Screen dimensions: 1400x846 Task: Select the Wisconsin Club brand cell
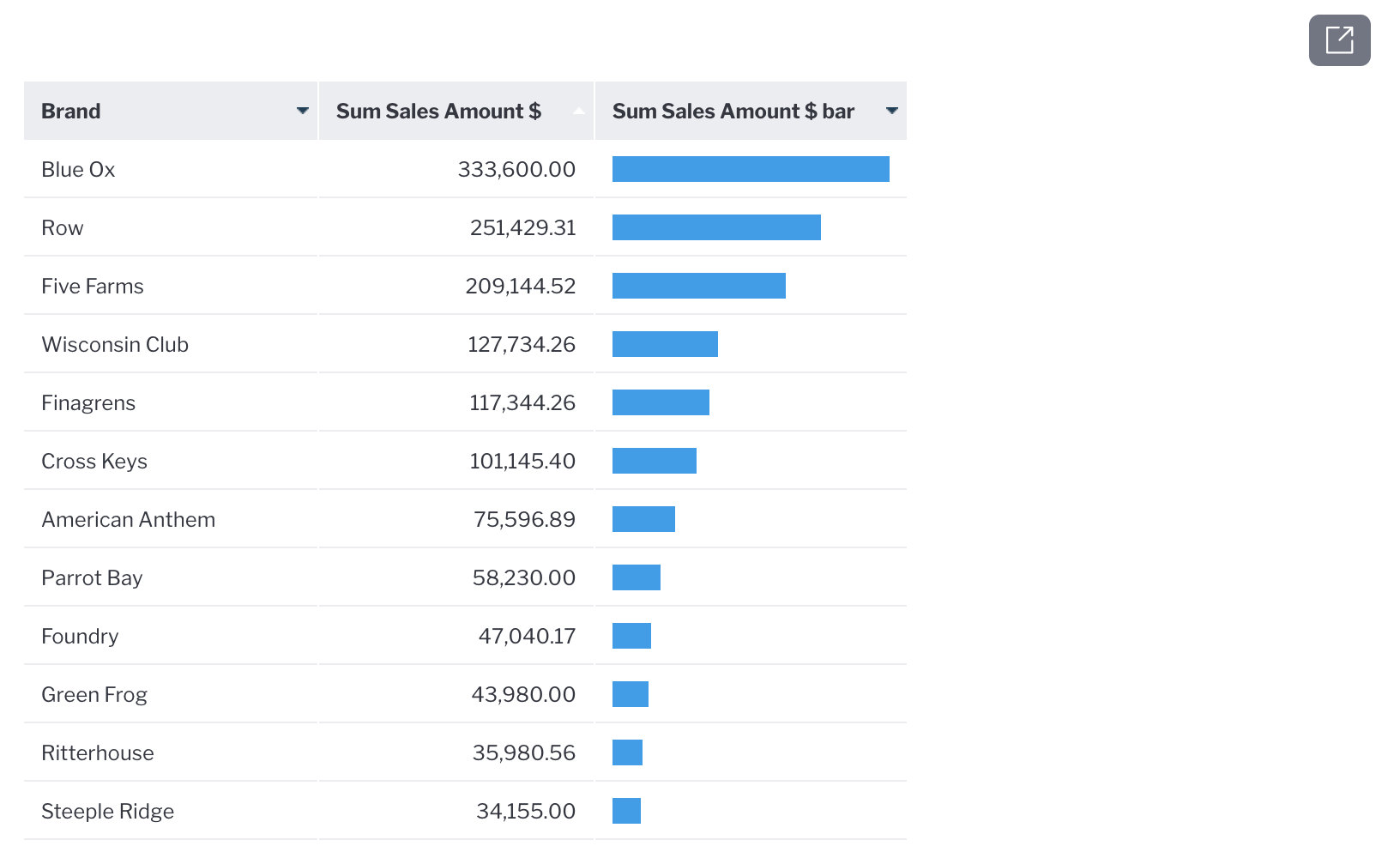point(171,344)
